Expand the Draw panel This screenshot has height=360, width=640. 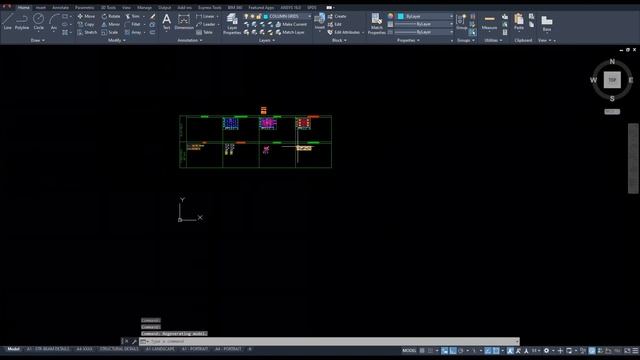tap(38, 40)
